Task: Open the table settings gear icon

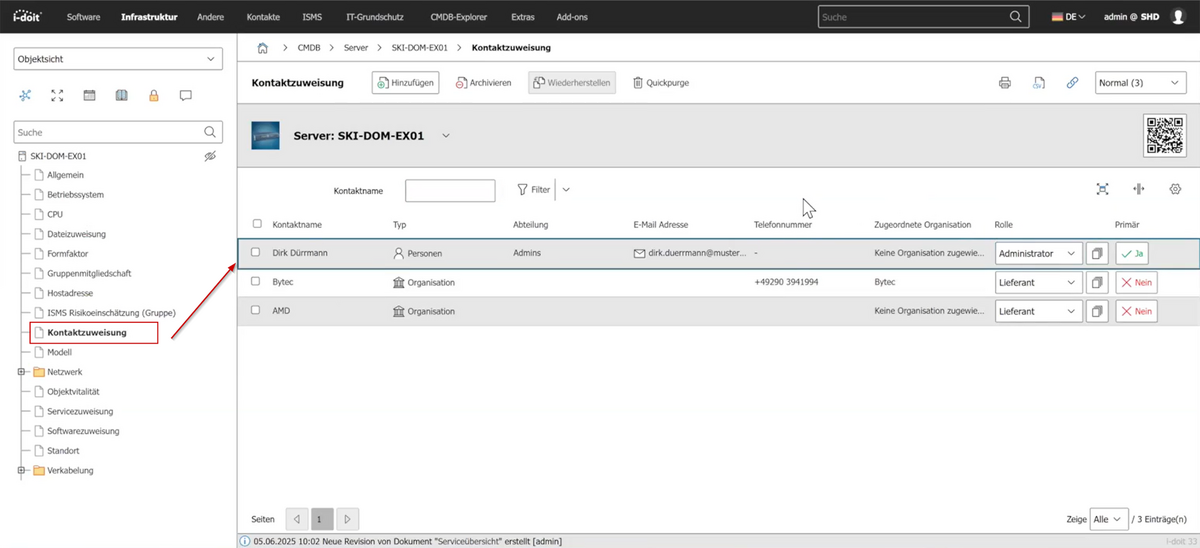Action: (x=1175, y=189)
